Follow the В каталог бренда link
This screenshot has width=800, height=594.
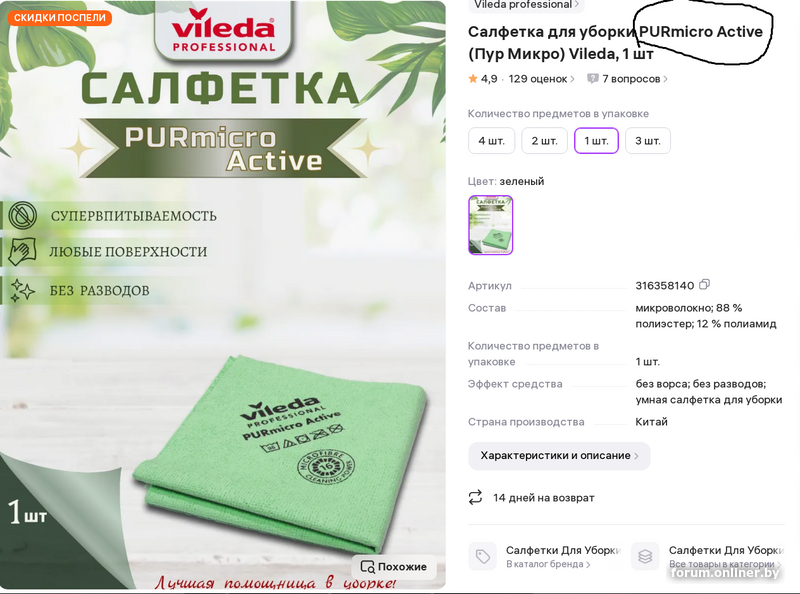[548, 564]
